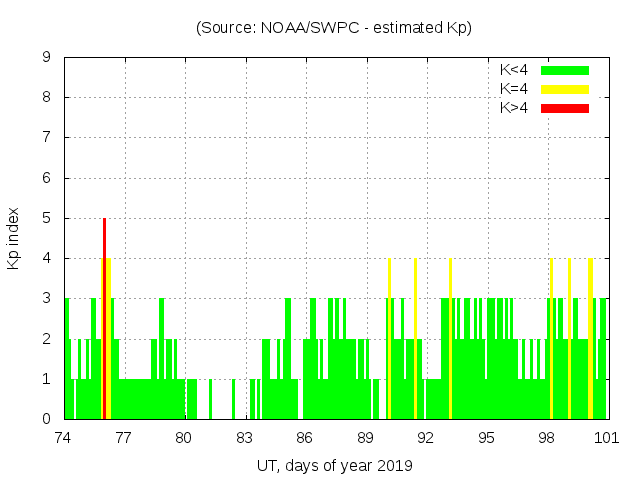Select the tall red bar reaching Kp 5

104,318
